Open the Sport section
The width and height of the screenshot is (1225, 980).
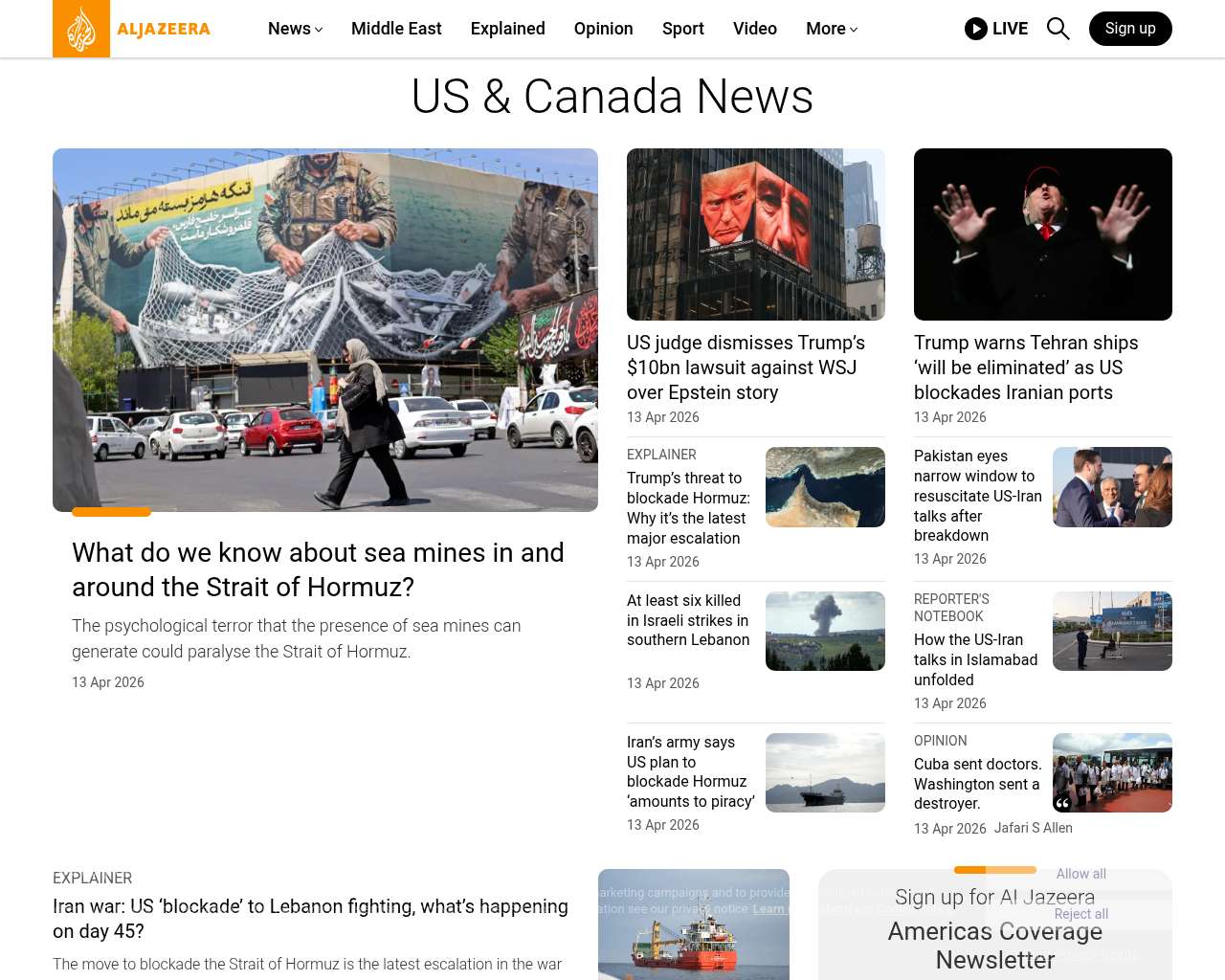tap(682, 29)
